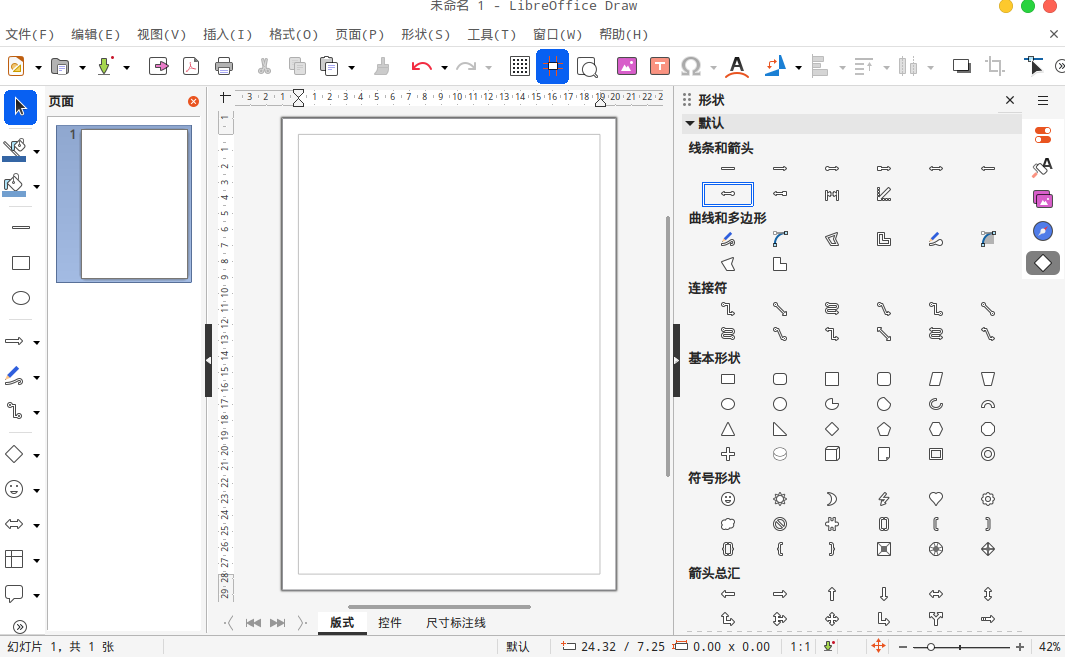Pick the Rectangle drawing tool
The width and height of the screenshot is (1065, 657).
(x=20, y=263)
